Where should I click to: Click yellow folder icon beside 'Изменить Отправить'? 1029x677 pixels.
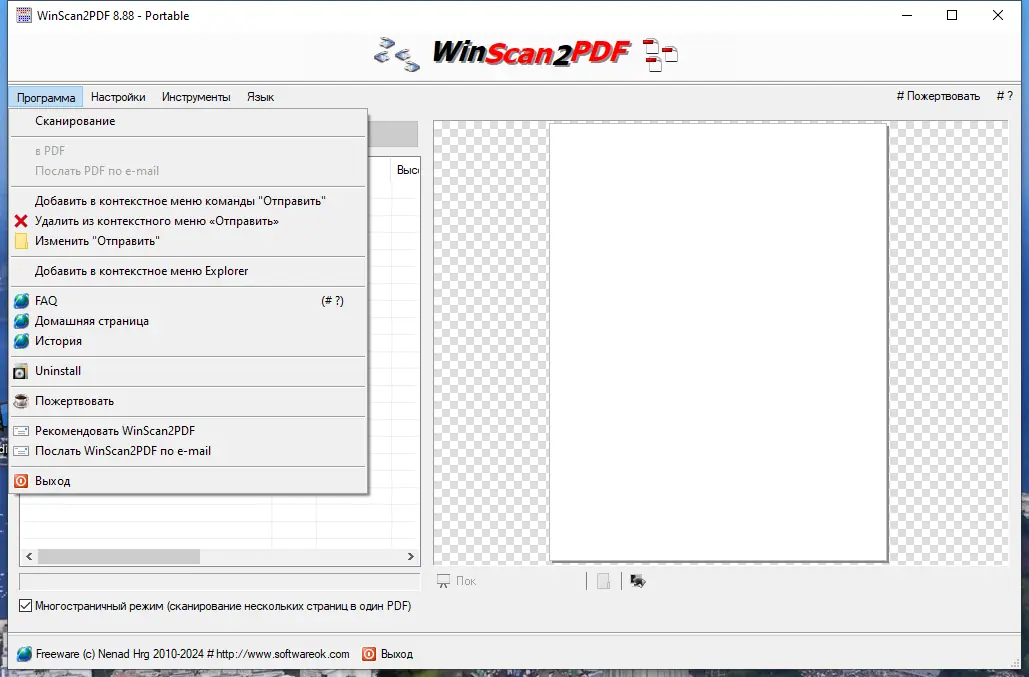click(x=21, y=241)
